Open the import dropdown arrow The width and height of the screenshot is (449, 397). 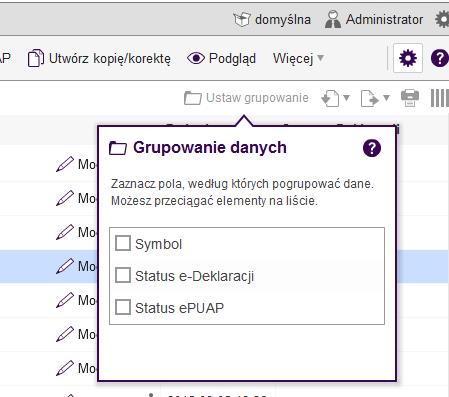[x=346, y=98]
